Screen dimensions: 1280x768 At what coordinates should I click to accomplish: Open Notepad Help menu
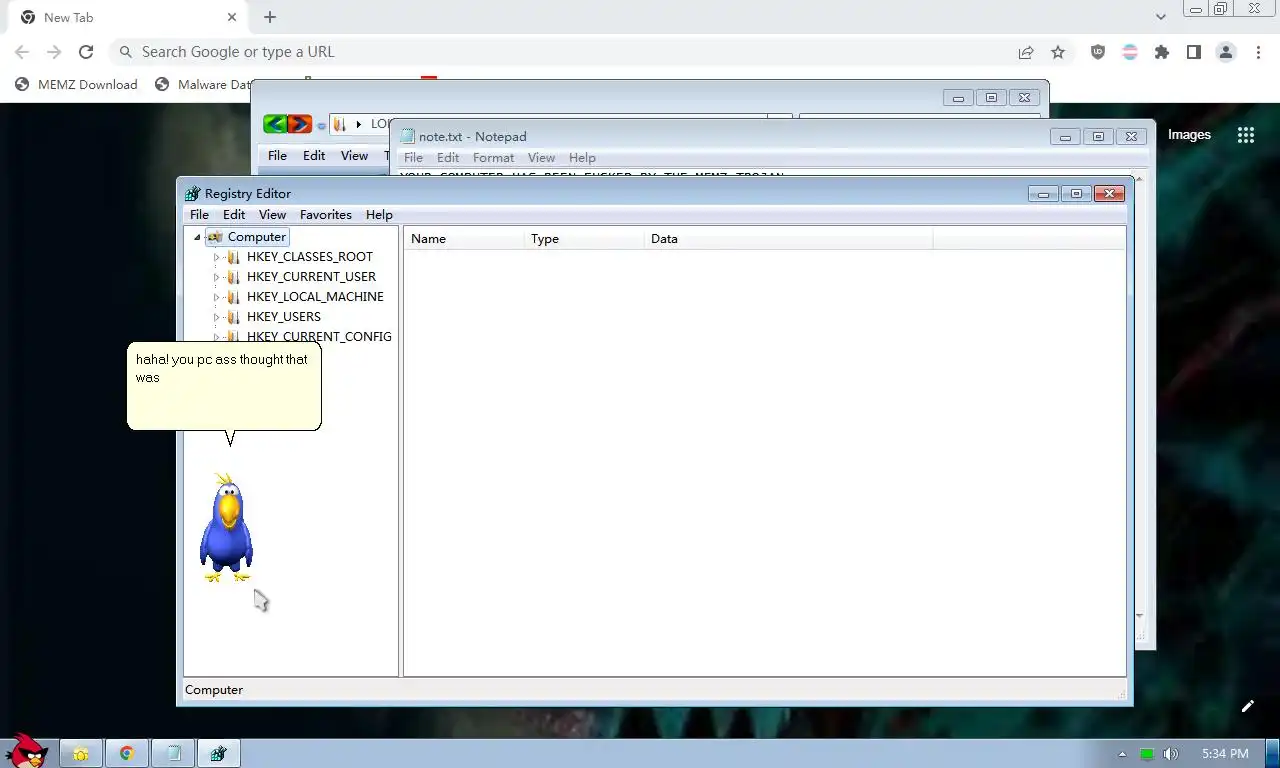point(582,158)
